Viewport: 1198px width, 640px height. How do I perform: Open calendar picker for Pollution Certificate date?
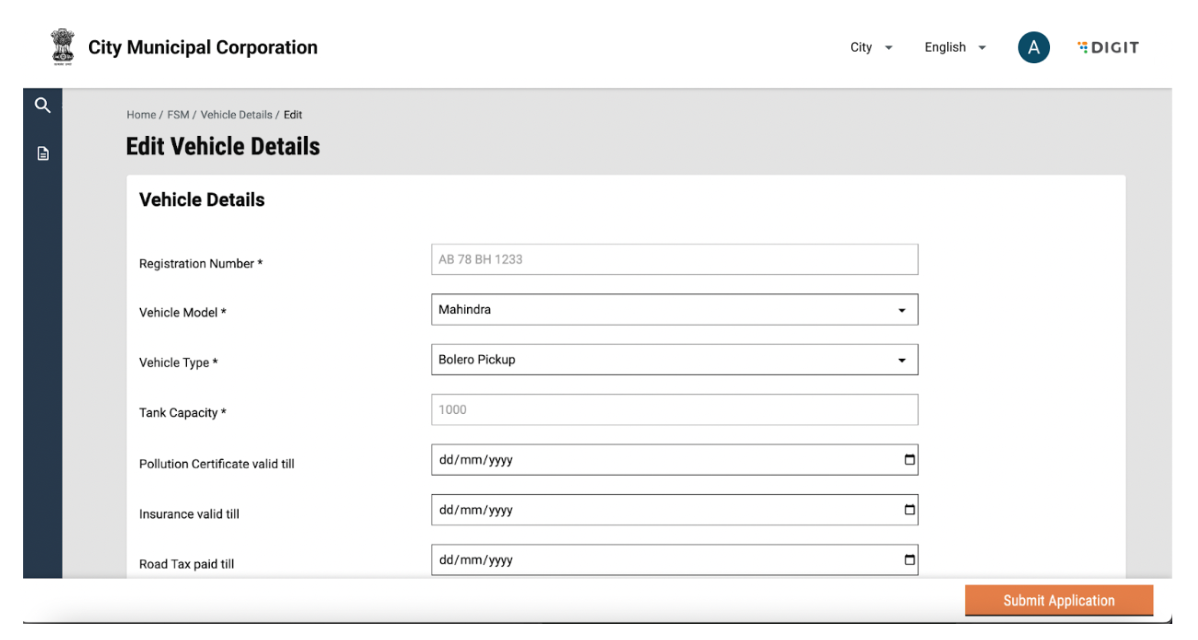tap(909, 460)
